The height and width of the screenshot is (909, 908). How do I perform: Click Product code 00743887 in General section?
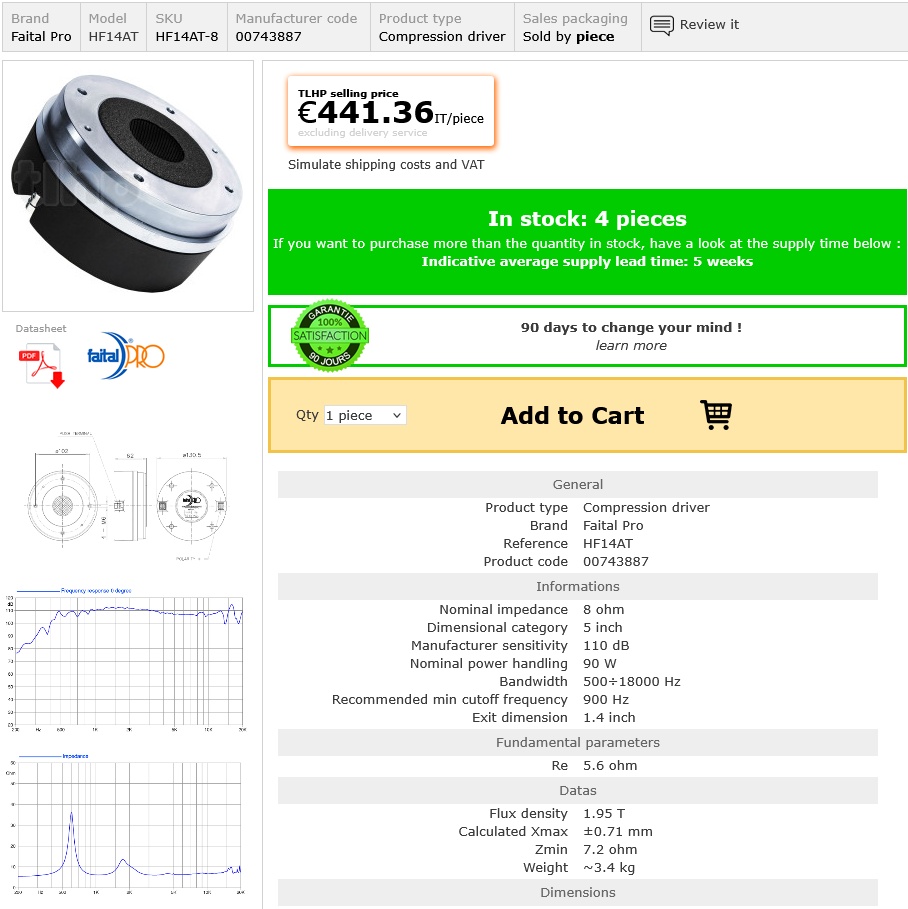616,562
